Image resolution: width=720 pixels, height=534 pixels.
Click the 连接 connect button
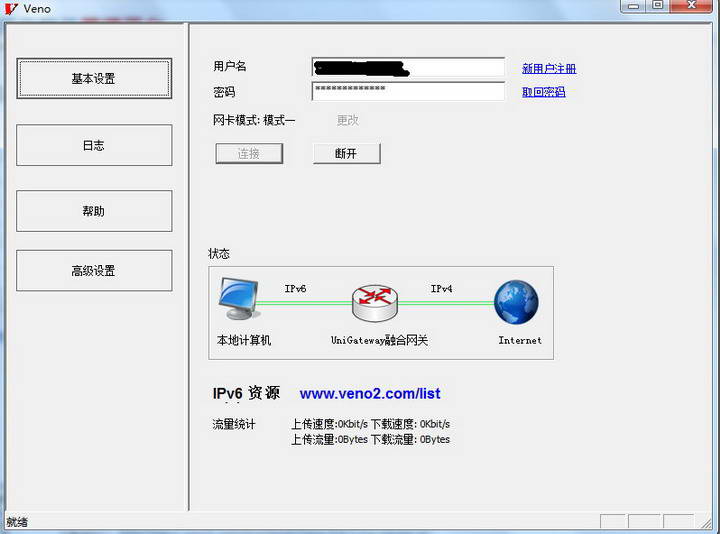click(x=249, y=153)
